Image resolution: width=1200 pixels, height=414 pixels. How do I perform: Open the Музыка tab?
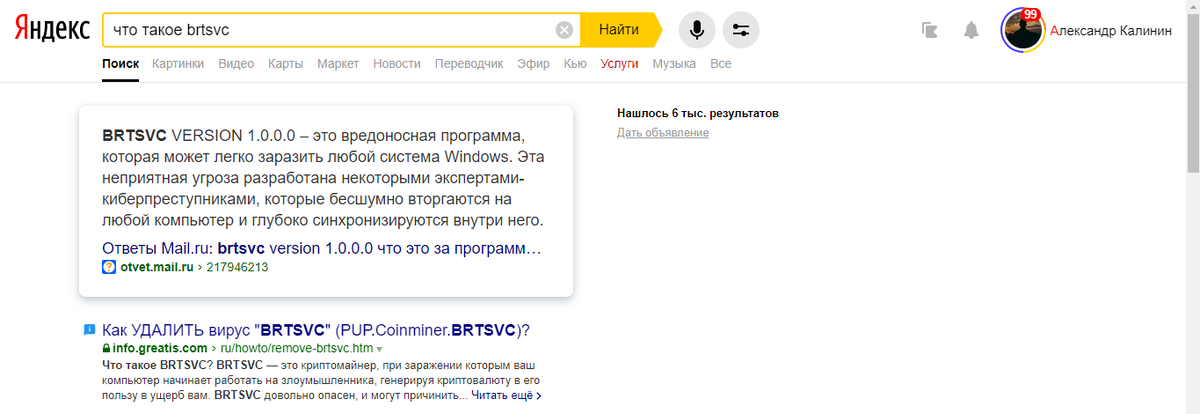tap(674, 63)
